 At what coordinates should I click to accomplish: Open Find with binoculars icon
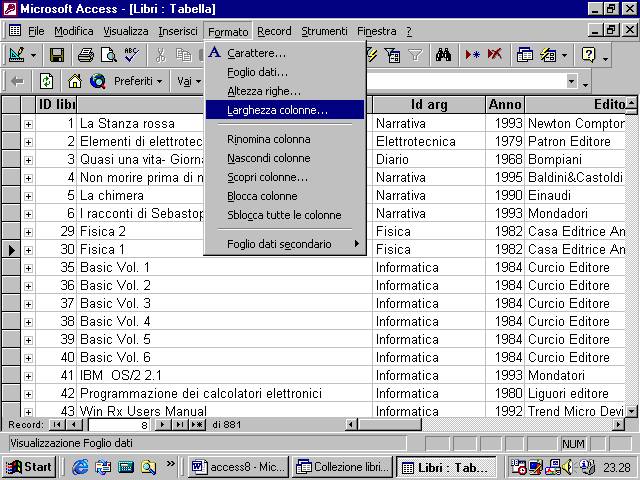point(443,55)
